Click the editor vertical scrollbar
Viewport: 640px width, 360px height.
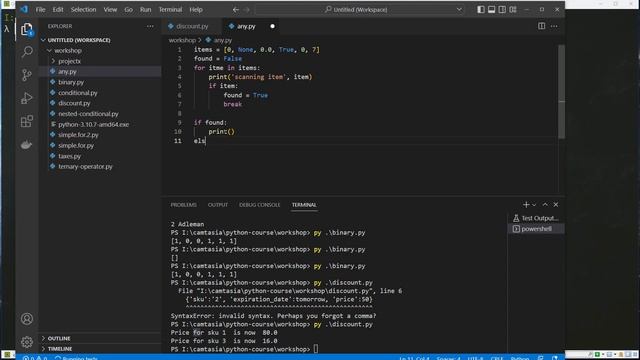tap(562, 91)
